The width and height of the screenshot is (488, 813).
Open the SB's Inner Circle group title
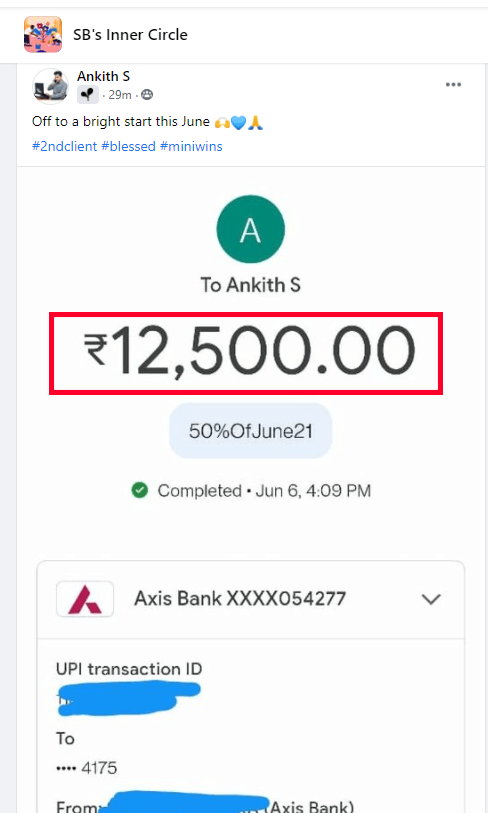pos(130,35)
